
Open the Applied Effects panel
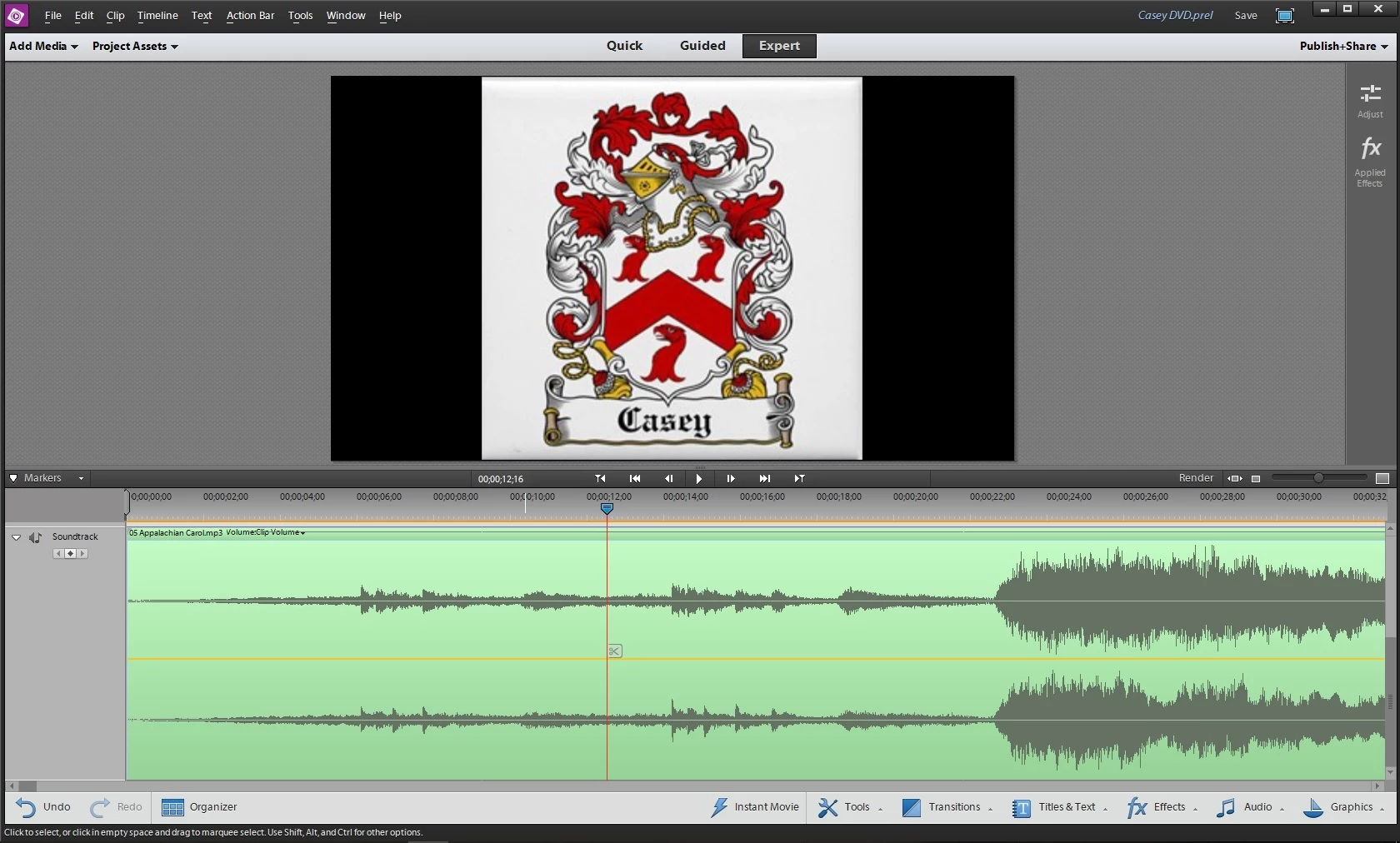click(1370, 162)
